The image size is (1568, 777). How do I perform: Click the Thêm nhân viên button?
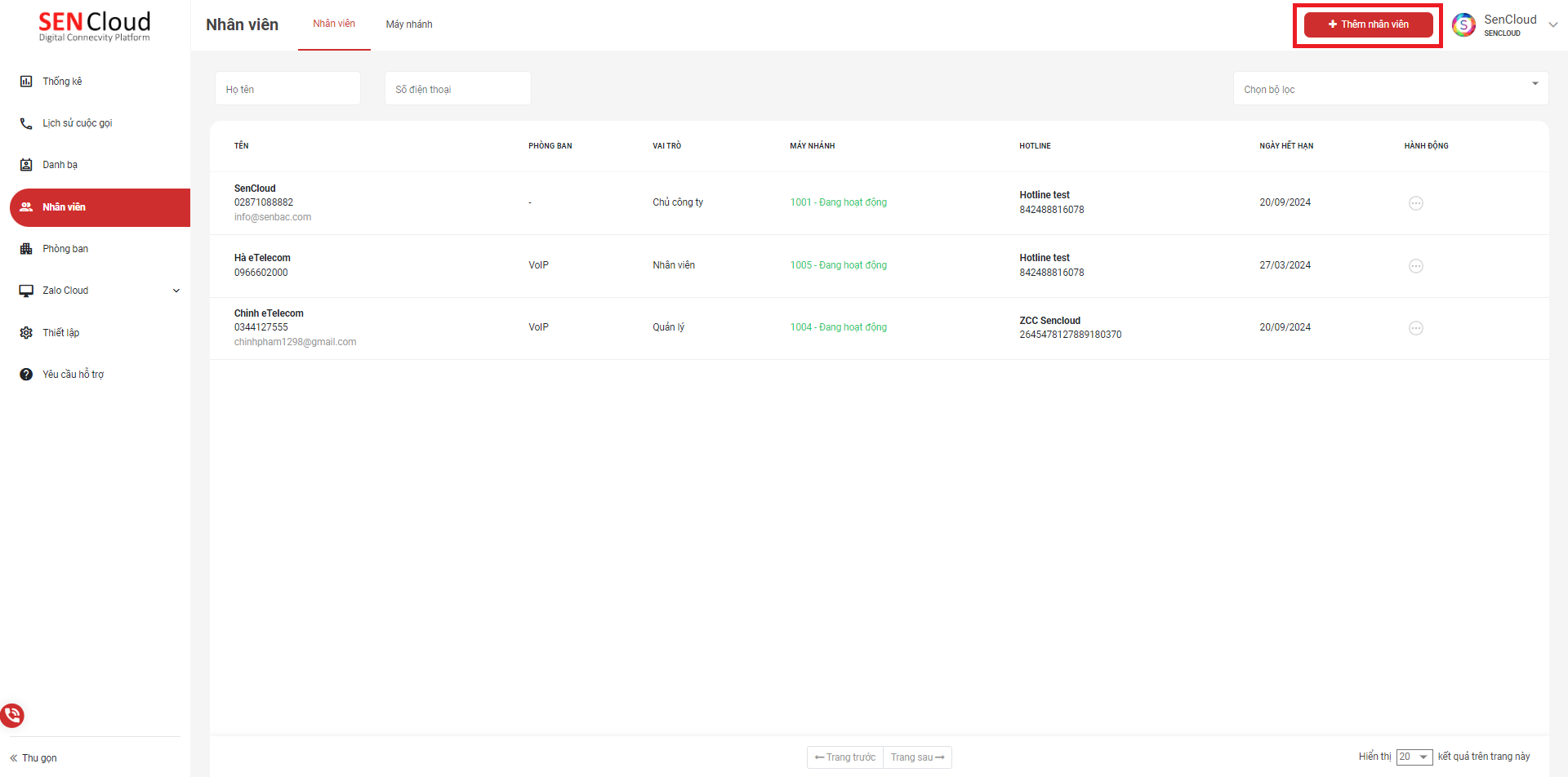pos(1368,24)
